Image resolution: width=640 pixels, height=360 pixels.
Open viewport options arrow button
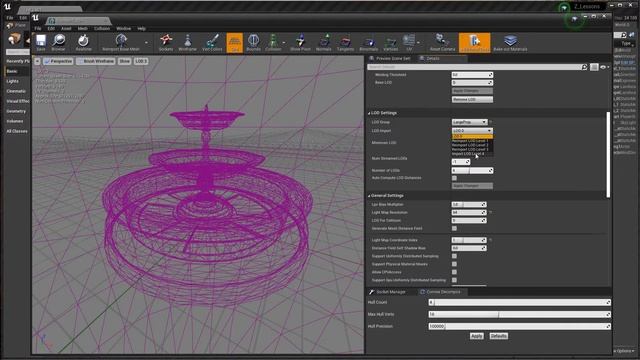click(37, 61)
